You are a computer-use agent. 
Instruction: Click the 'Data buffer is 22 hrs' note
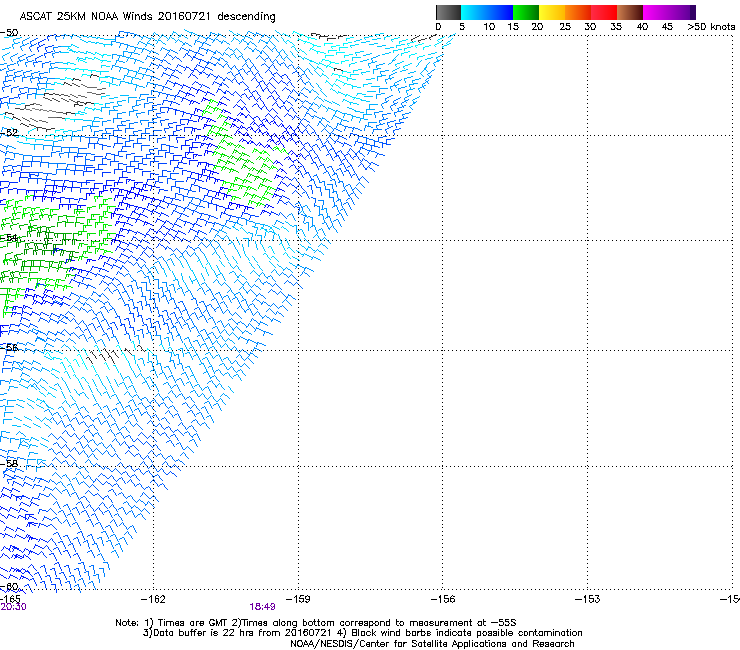coord(362,633)
